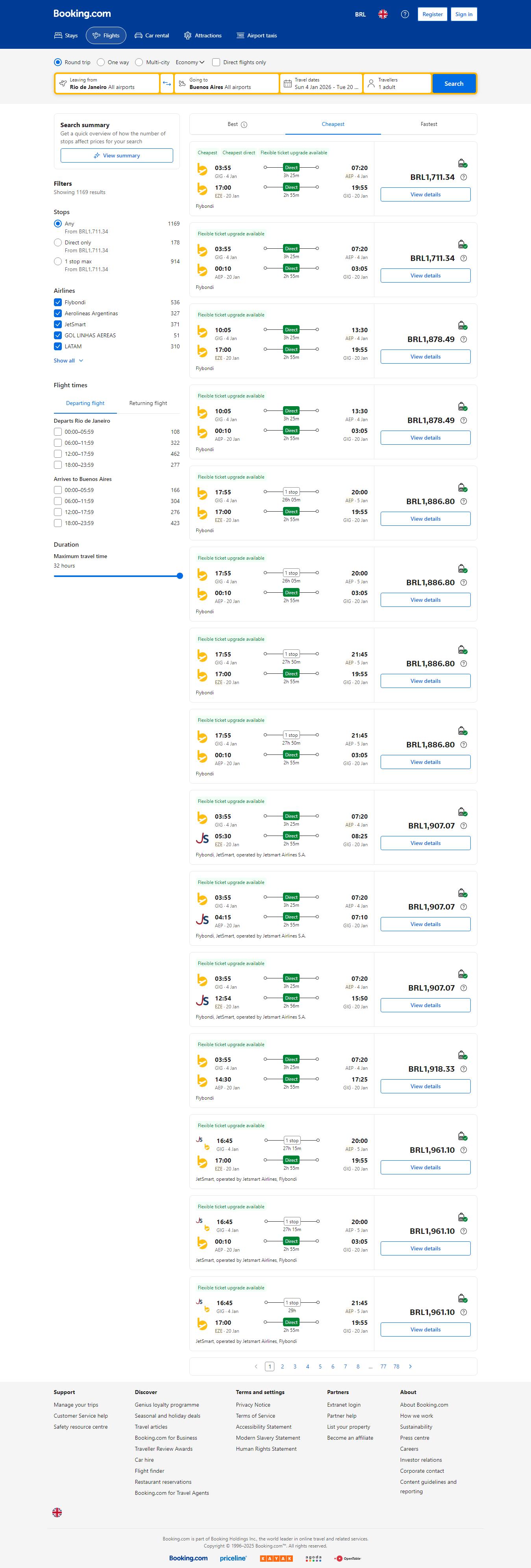Viewport: 531px width, 1568px height.
Task: Open the Economy cabin class dropdown
Action: click(189, 62)
